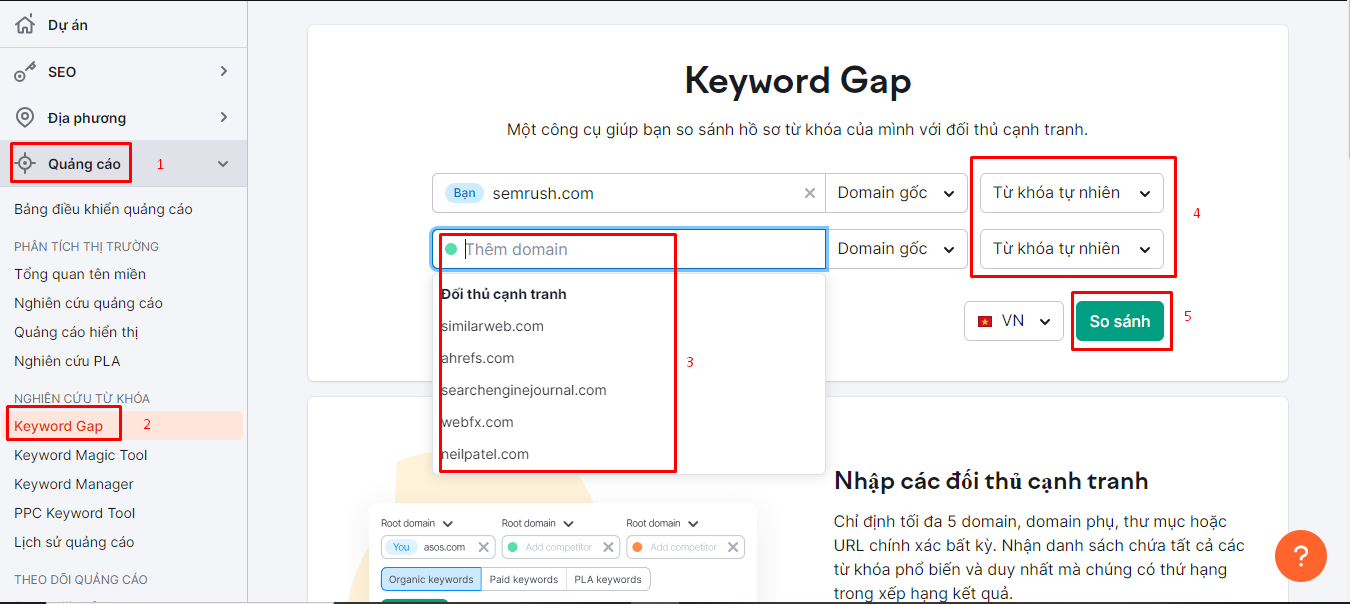Select PLA keywords tab in illustration
Viewport: 1350px width, 604px height.
[x=607, y=579]
